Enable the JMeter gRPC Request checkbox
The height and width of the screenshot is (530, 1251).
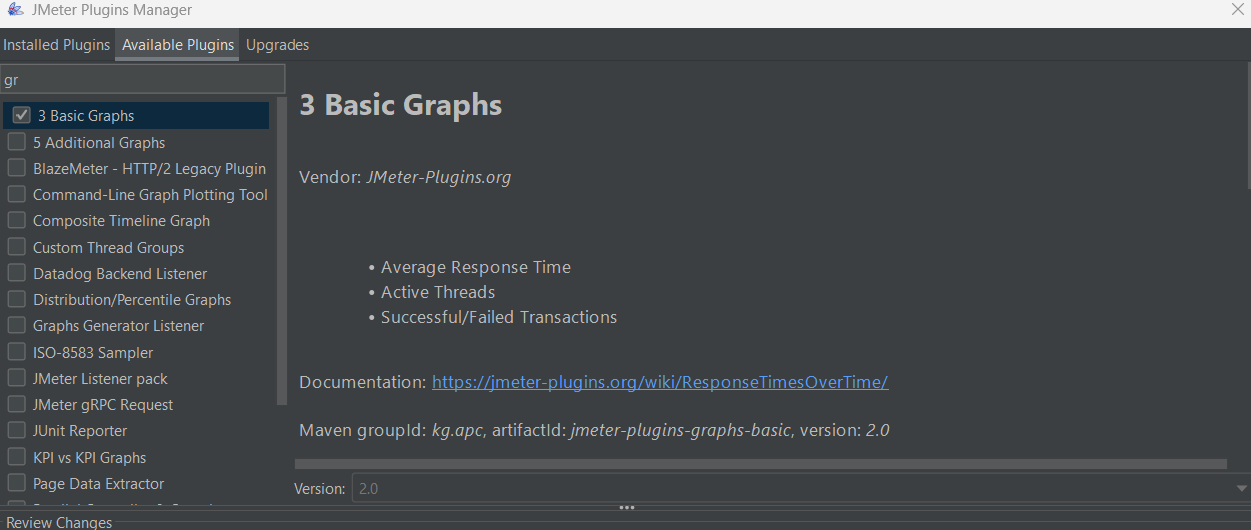click(x=16, y=404)
